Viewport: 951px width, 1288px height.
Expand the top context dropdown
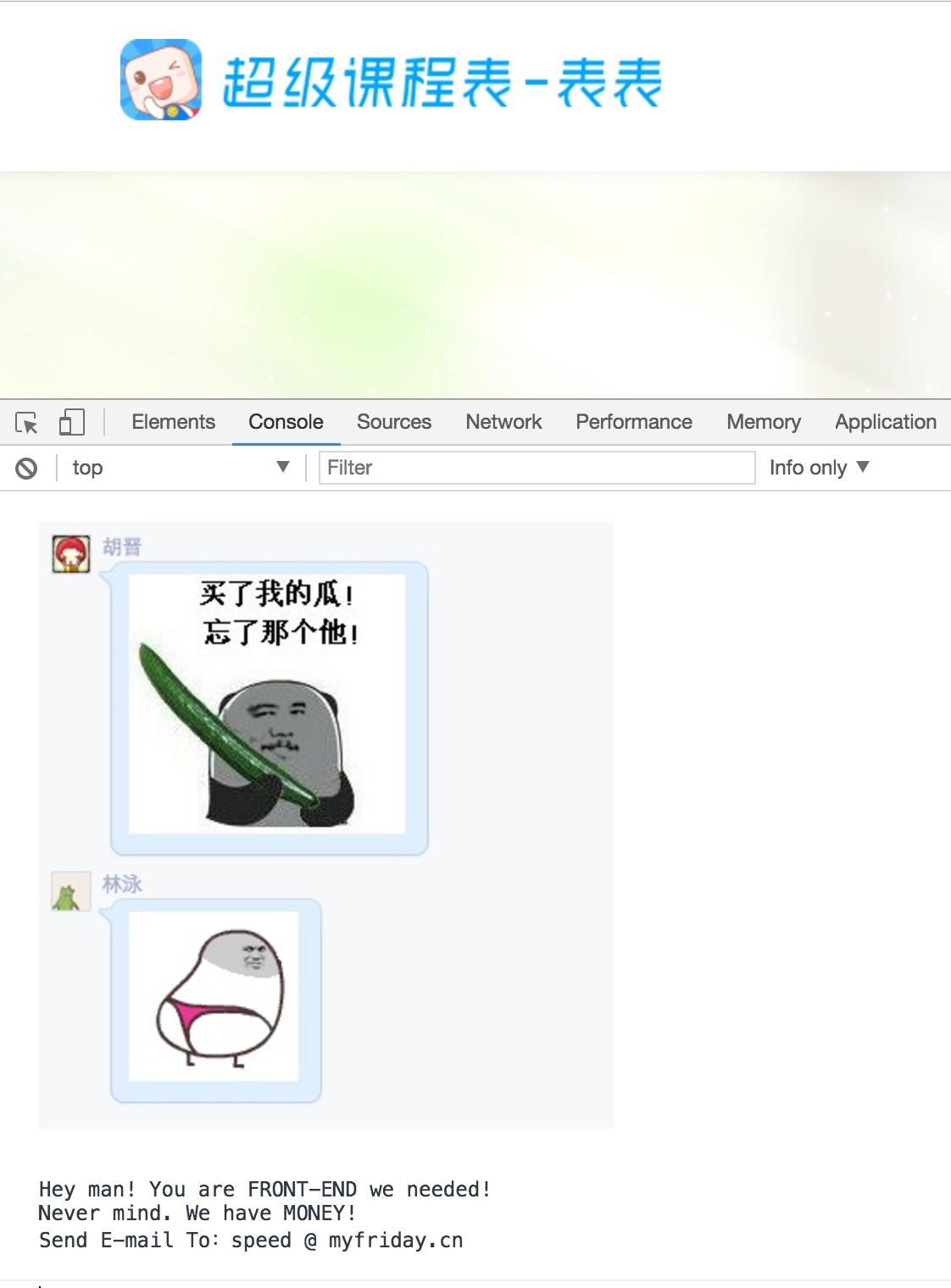[x=181, y=468]
